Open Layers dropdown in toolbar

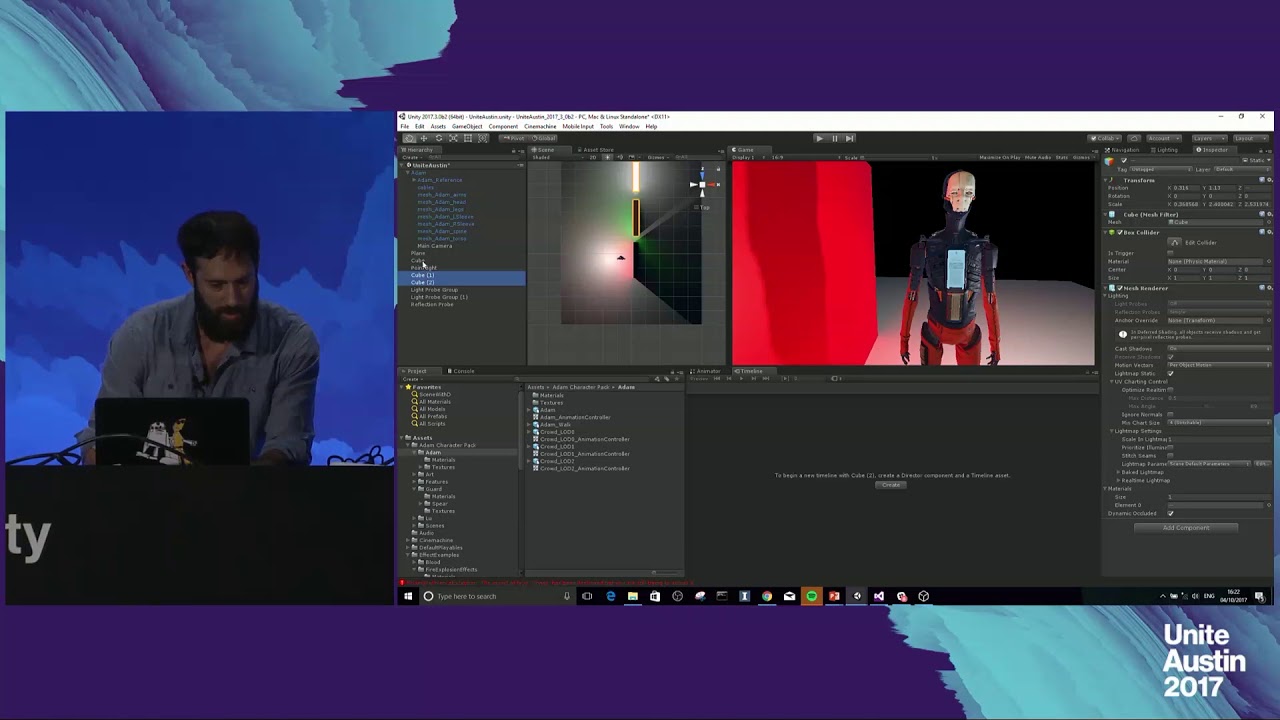coord(1209,138)
